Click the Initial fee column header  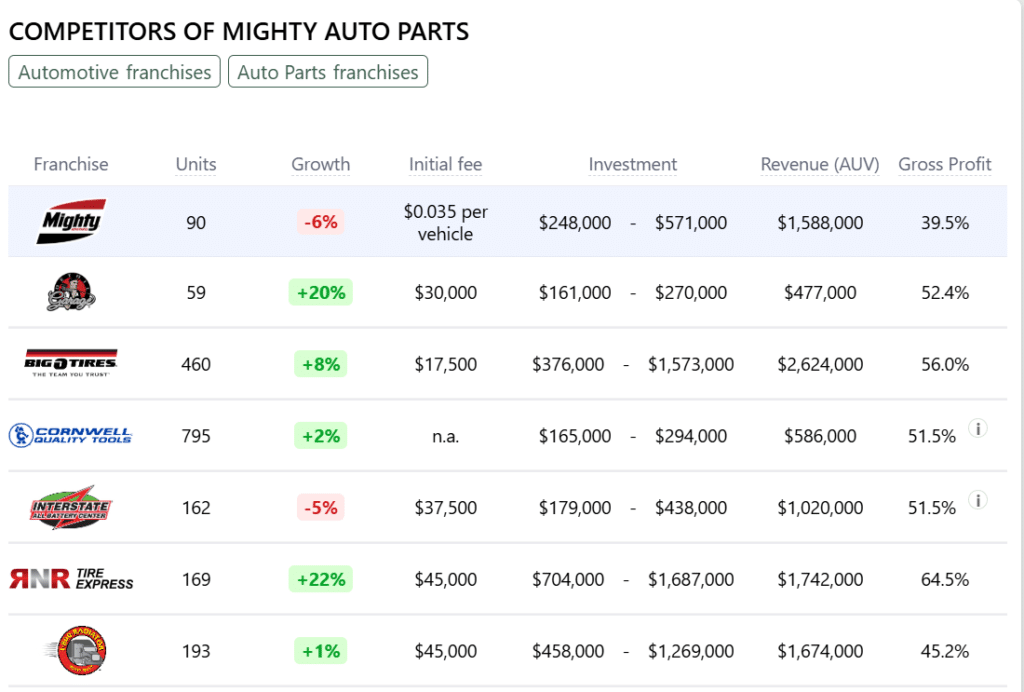445,165
